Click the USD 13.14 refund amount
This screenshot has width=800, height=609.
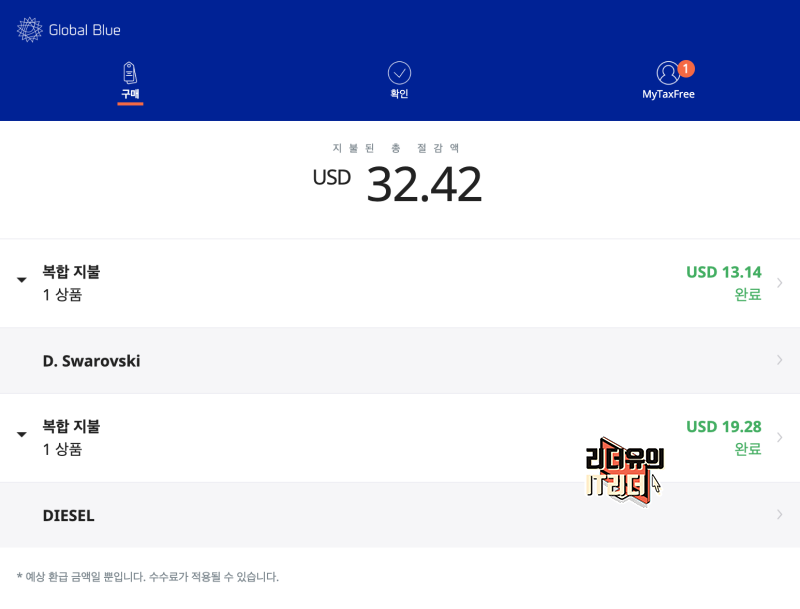[723, 272]
